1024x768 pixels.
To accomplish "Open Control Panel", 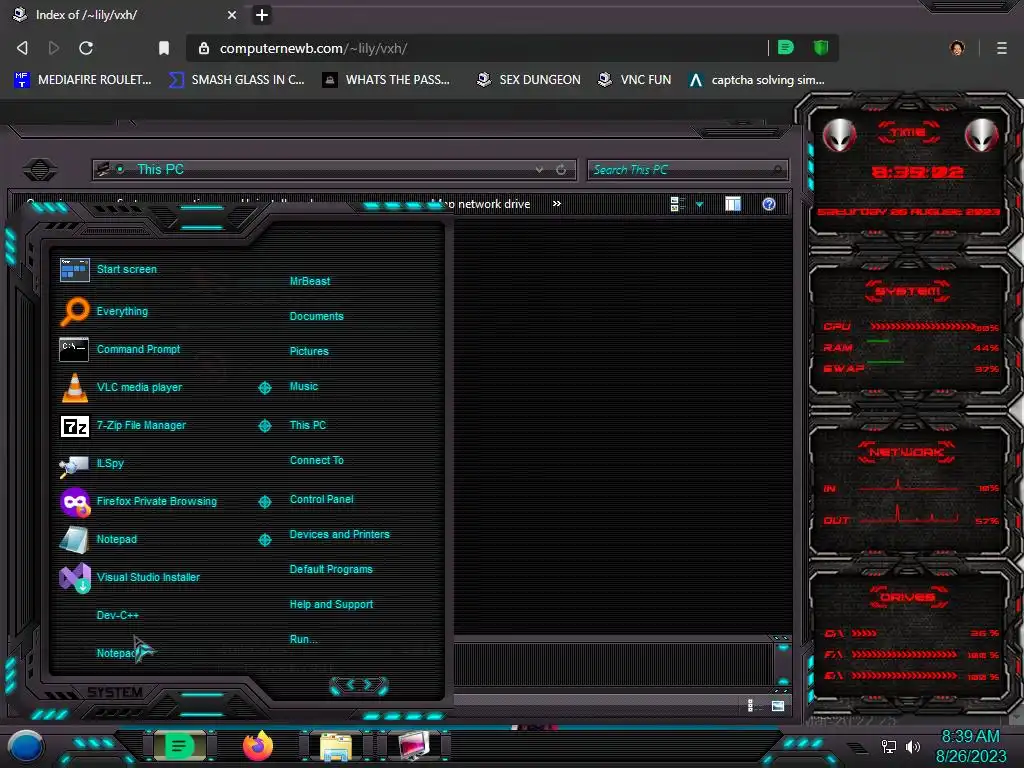I will click(x=321, y=500).
